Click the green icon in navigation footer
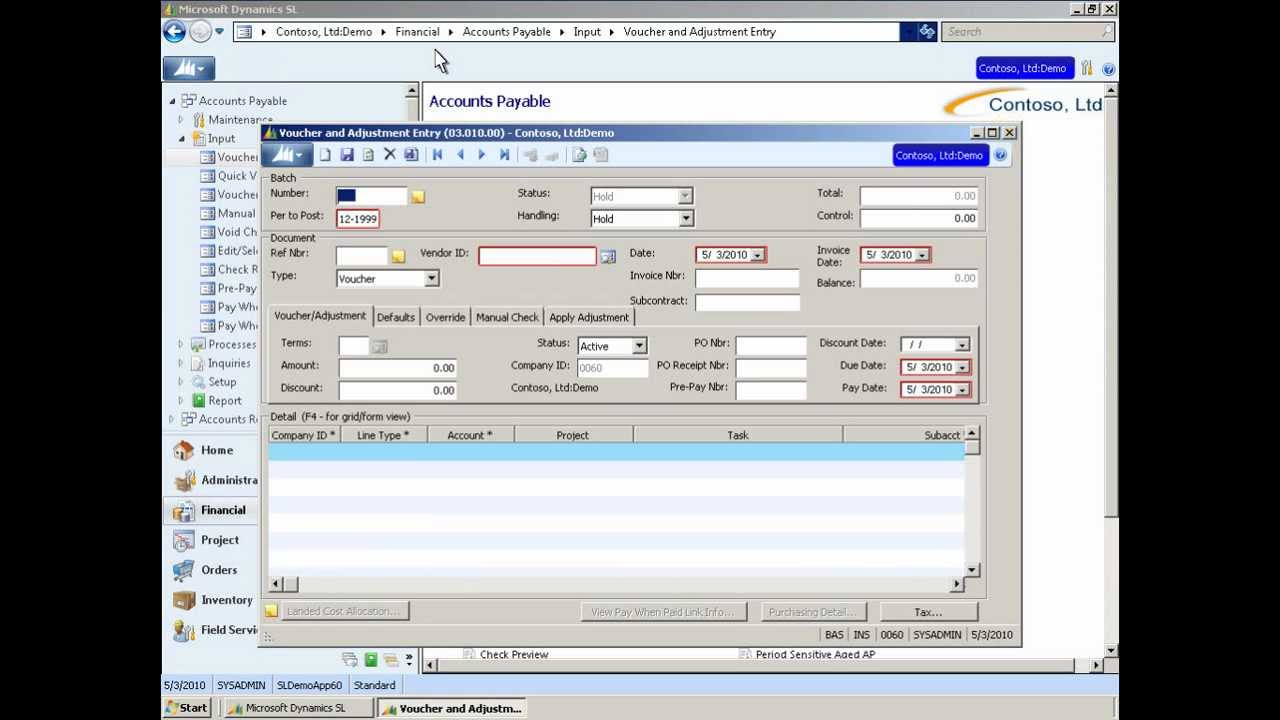Image resolution: width=1280 pixels, height=720 pixels. [x=371, y=660]
